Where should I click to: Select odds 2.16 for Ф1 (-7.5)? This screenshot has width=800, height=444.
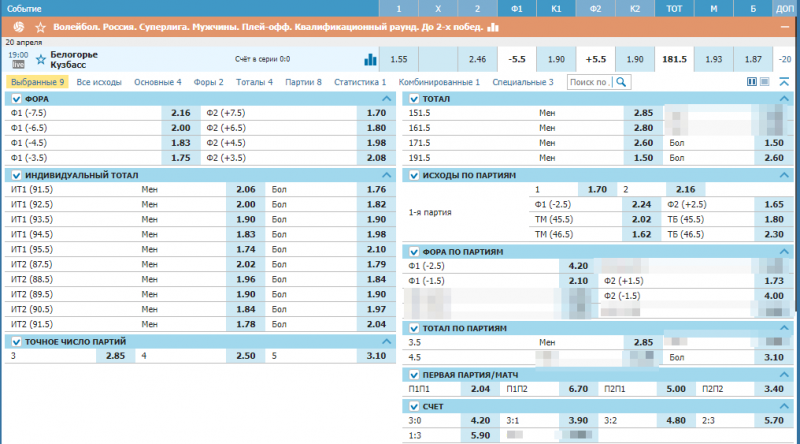tap(180, 114)
